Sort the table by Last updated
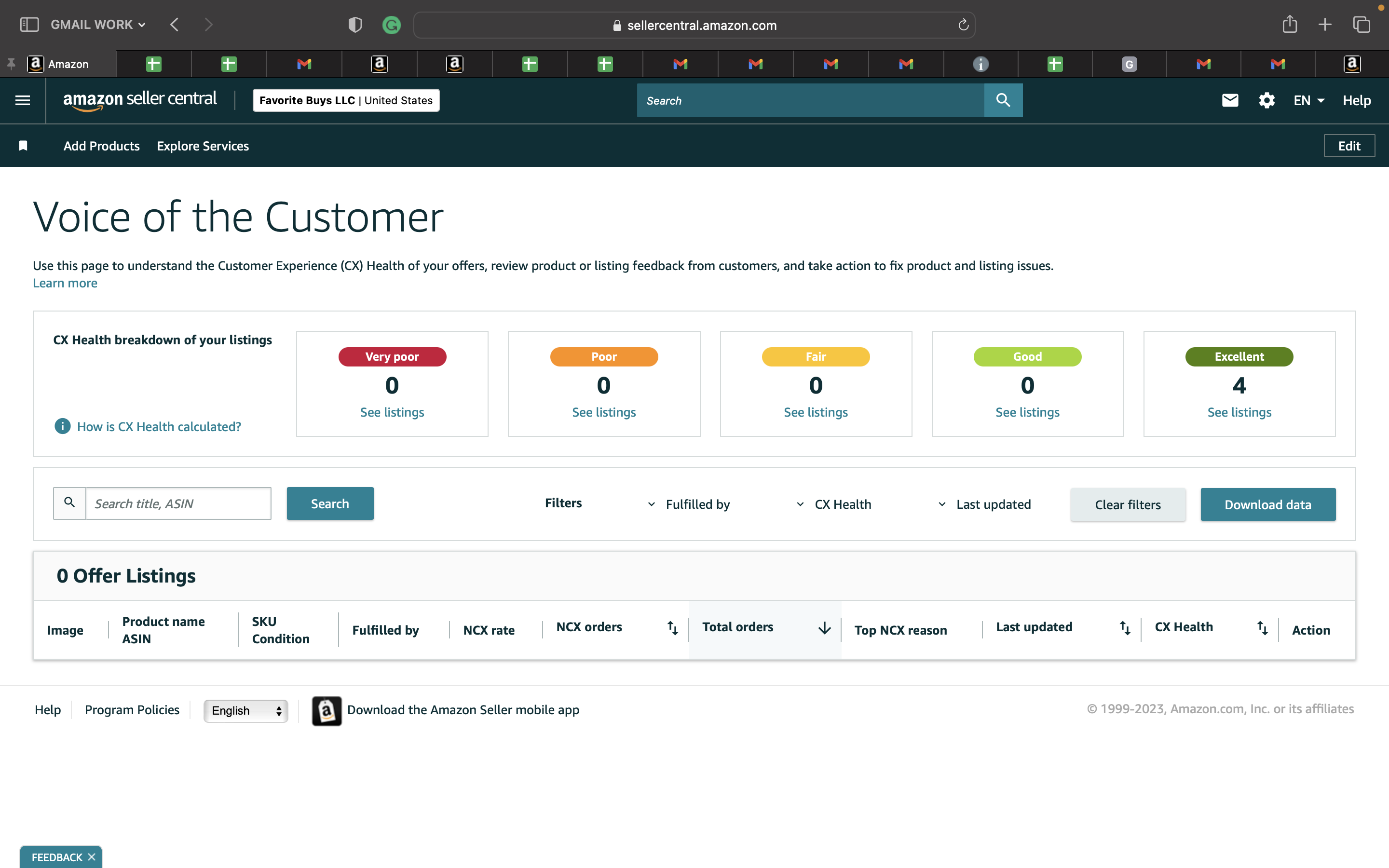The width and height of the screenshot is (1389, 868). (1125, 628)
